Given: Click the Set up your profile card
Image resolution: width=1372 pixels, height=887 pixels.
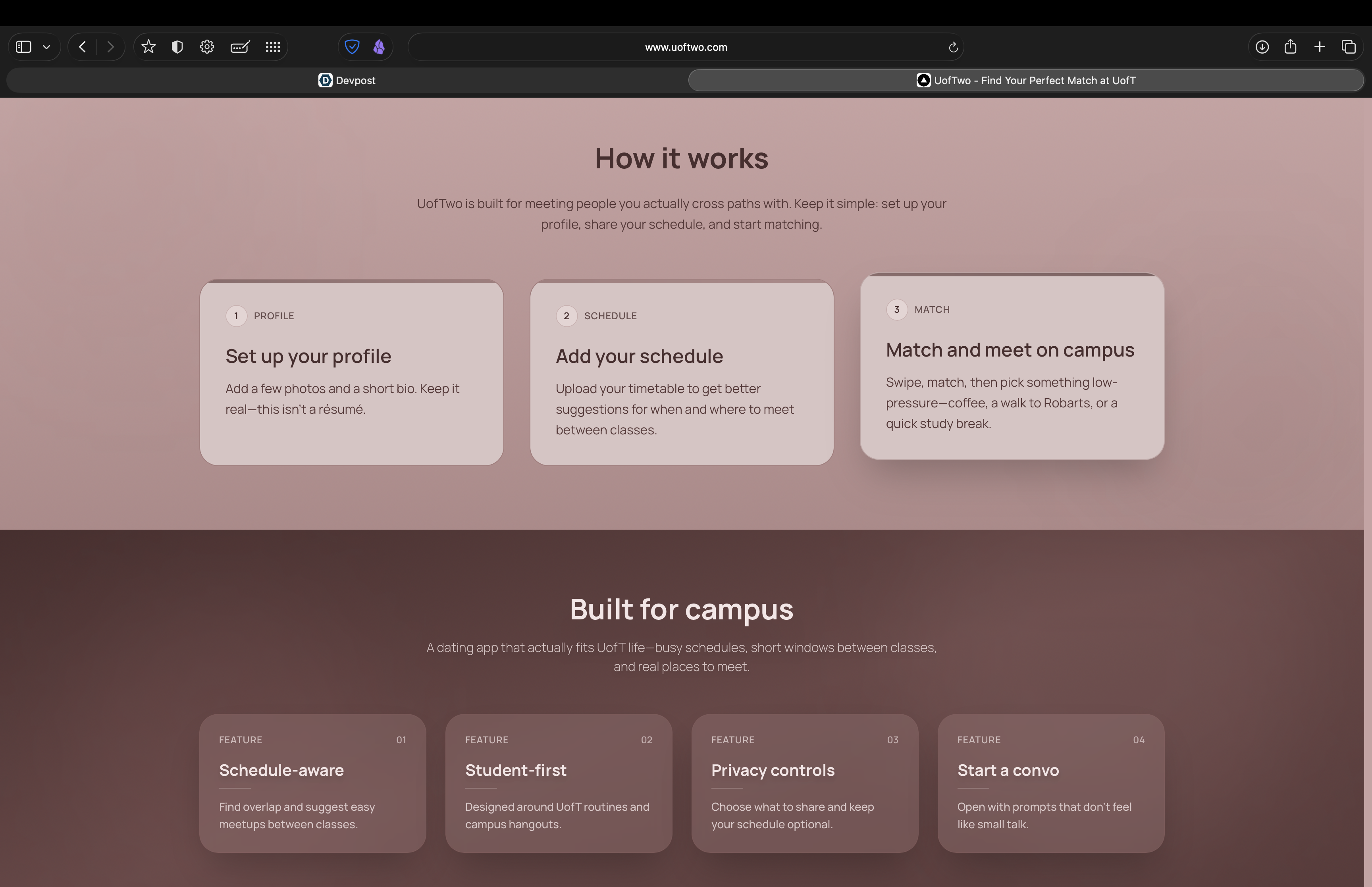Looking at the screenshot, I should [x=351, y=373].
